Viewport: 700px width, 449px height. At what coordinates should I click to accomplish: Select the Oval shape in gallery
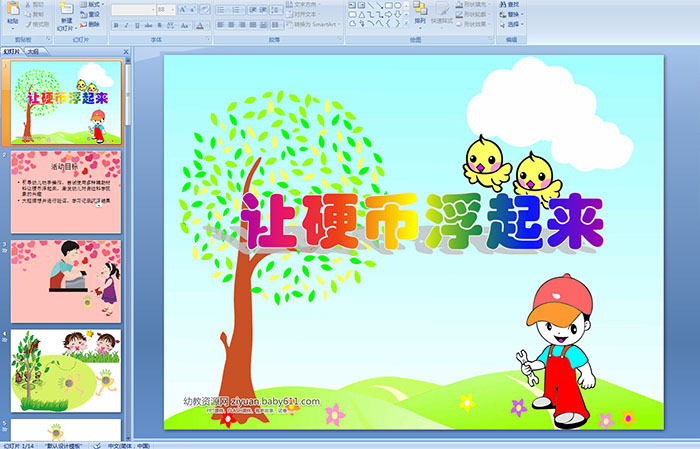pos(397,5)
